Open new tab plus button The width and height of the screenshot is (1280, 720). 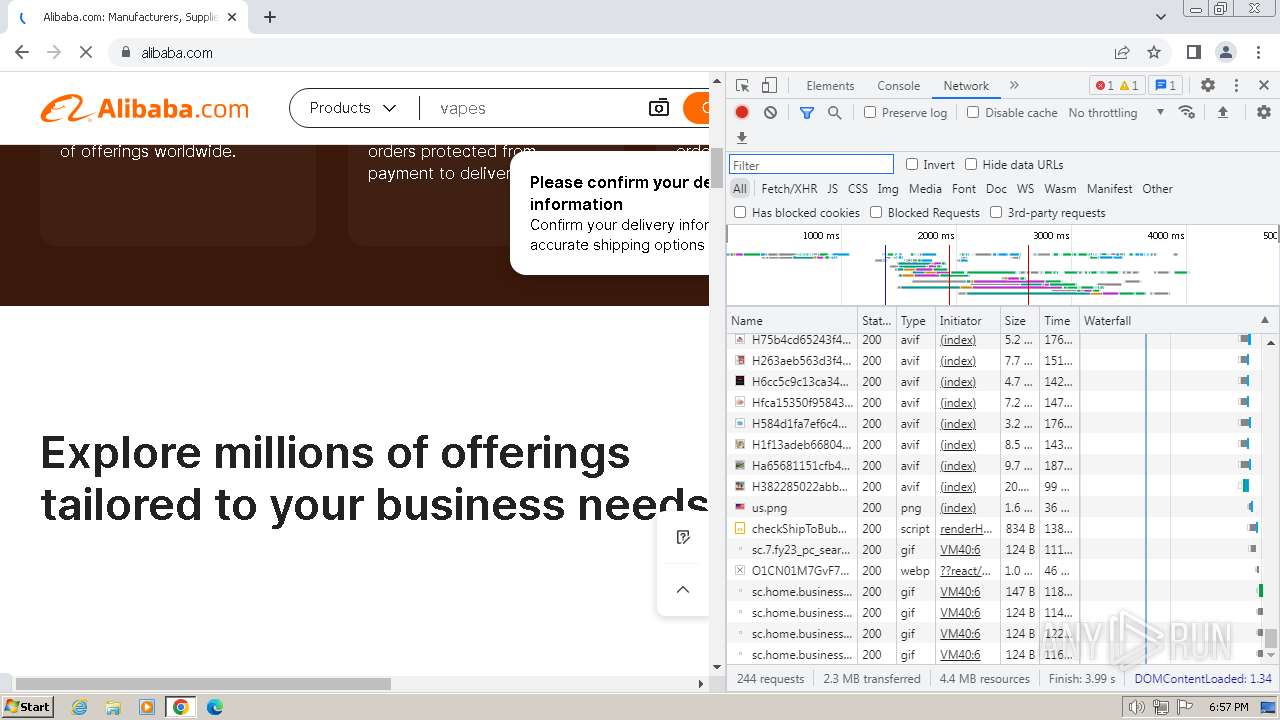(x=270, y=17)
